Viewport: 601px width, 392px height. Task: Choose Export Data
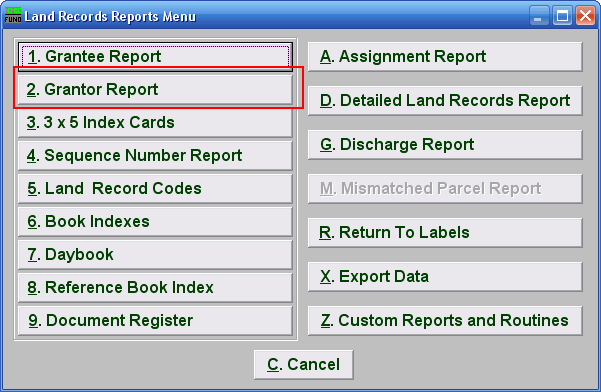445,277
